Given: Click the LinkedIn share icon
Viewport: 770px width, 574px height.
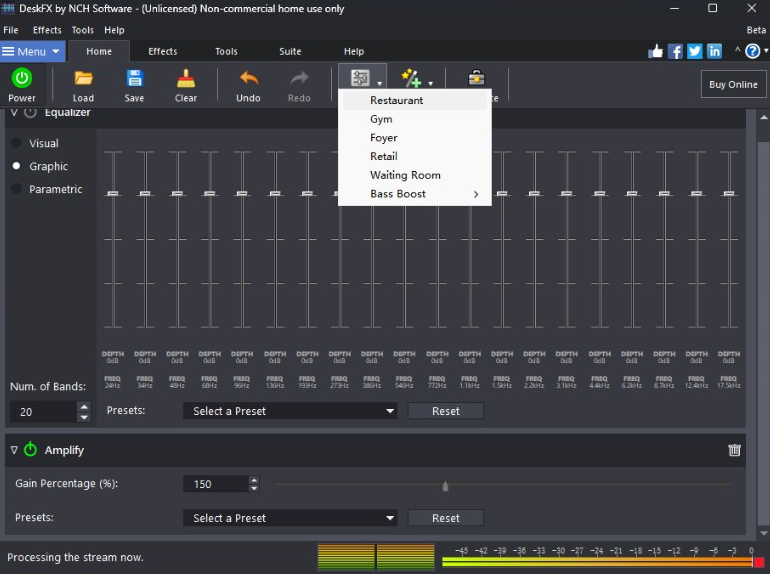Looking at the screenshot, I should pyautogui.click(x=714, y=51).
